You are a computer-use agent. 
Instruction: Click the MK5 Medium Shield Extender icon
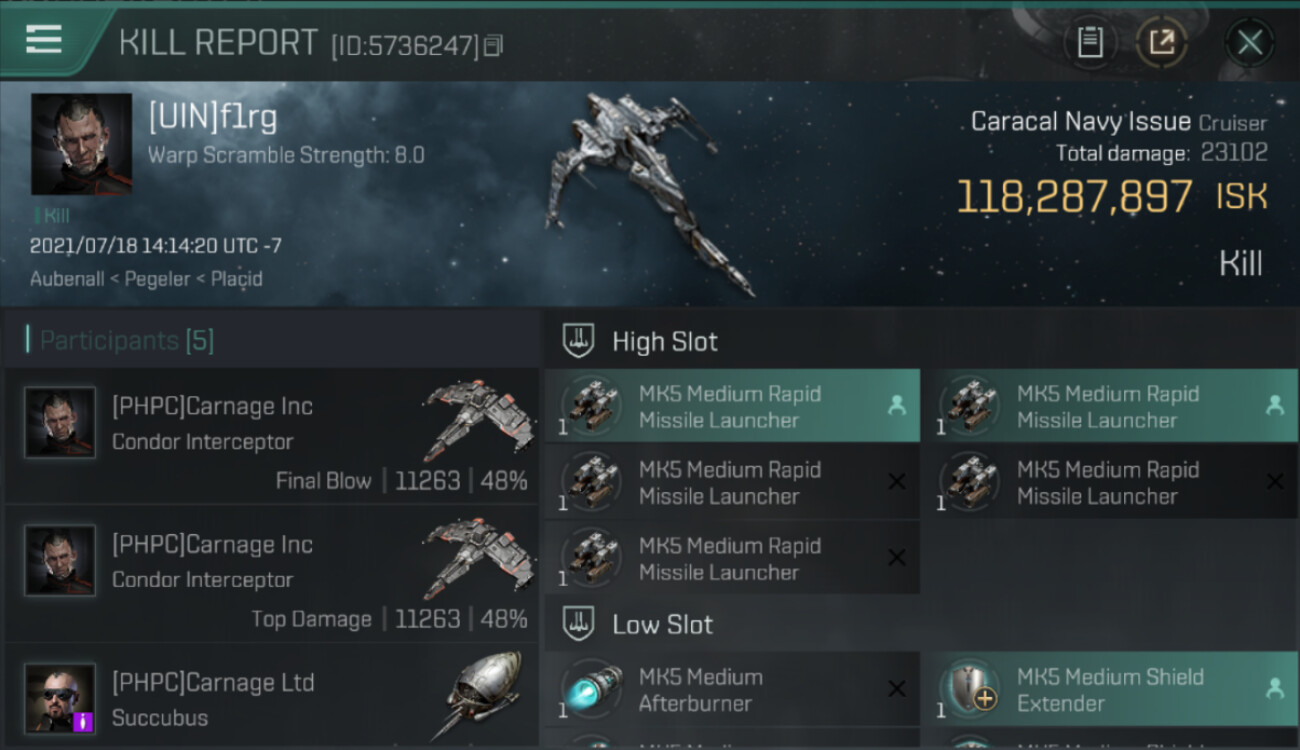(x=971, y=689)
